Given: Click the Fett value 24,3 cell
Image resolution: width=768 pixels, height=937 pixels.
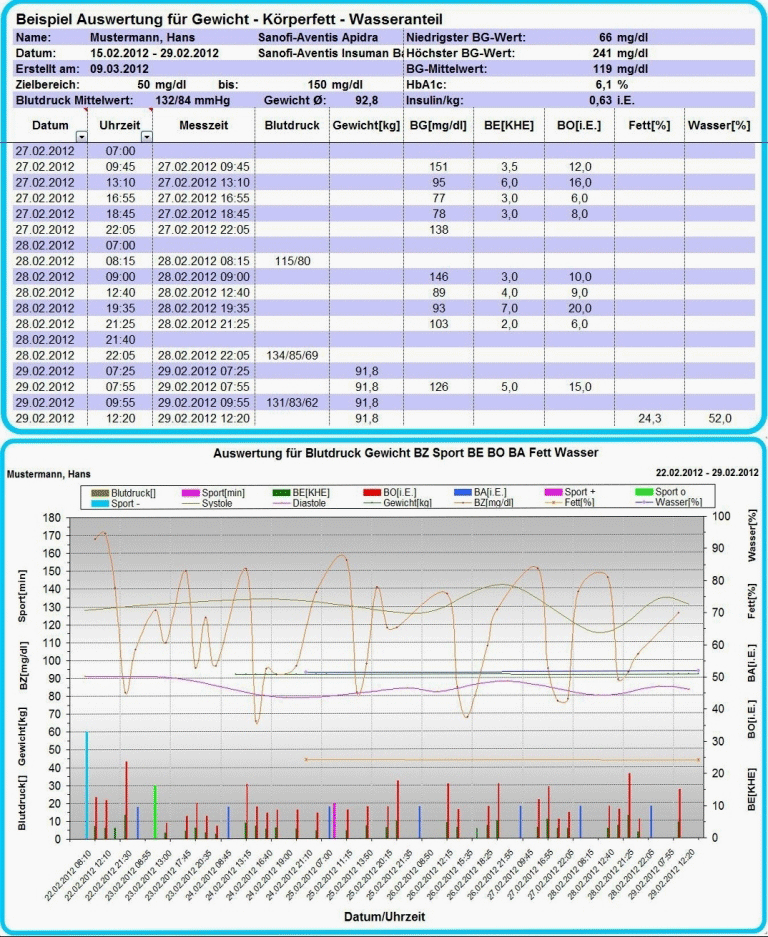Looking at the screenshot, I should click(x=648, y=418).
